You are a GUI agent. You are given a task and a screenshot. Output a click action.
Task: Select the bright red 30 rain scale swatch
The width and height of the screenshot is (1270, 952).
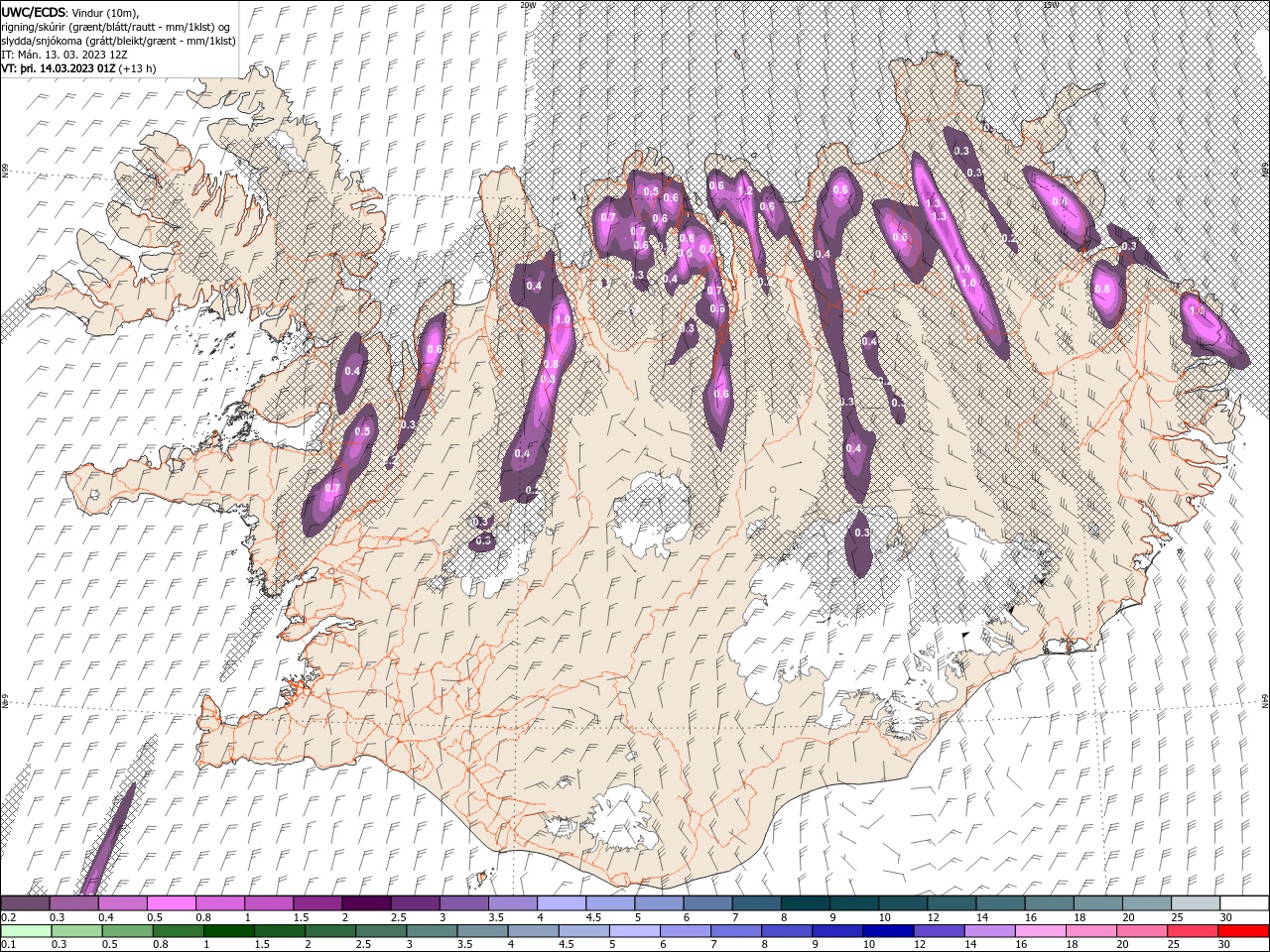tap(1242, 931)
